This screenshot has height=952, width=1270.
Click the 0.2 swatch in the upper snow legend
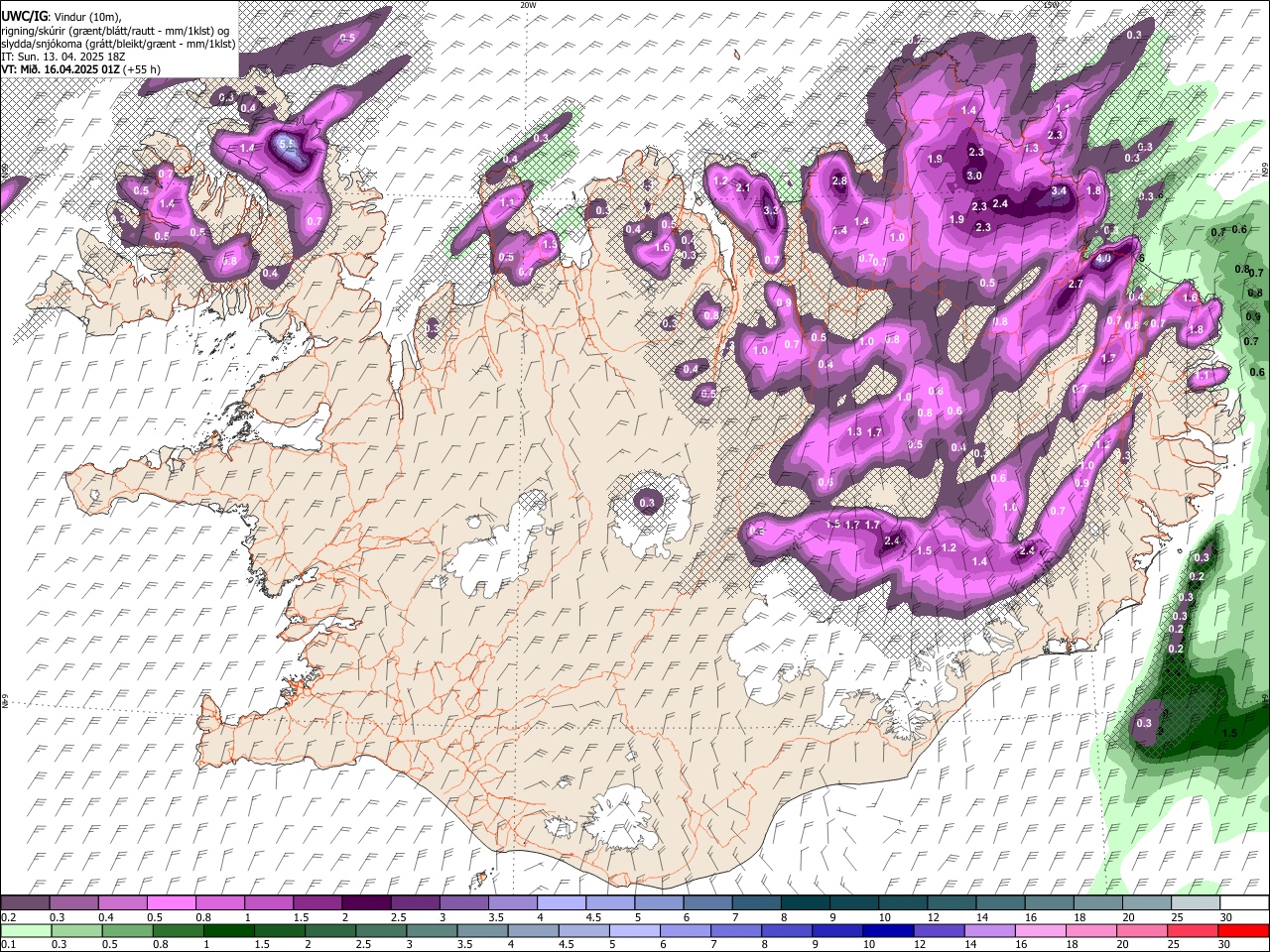pos(26,902)
